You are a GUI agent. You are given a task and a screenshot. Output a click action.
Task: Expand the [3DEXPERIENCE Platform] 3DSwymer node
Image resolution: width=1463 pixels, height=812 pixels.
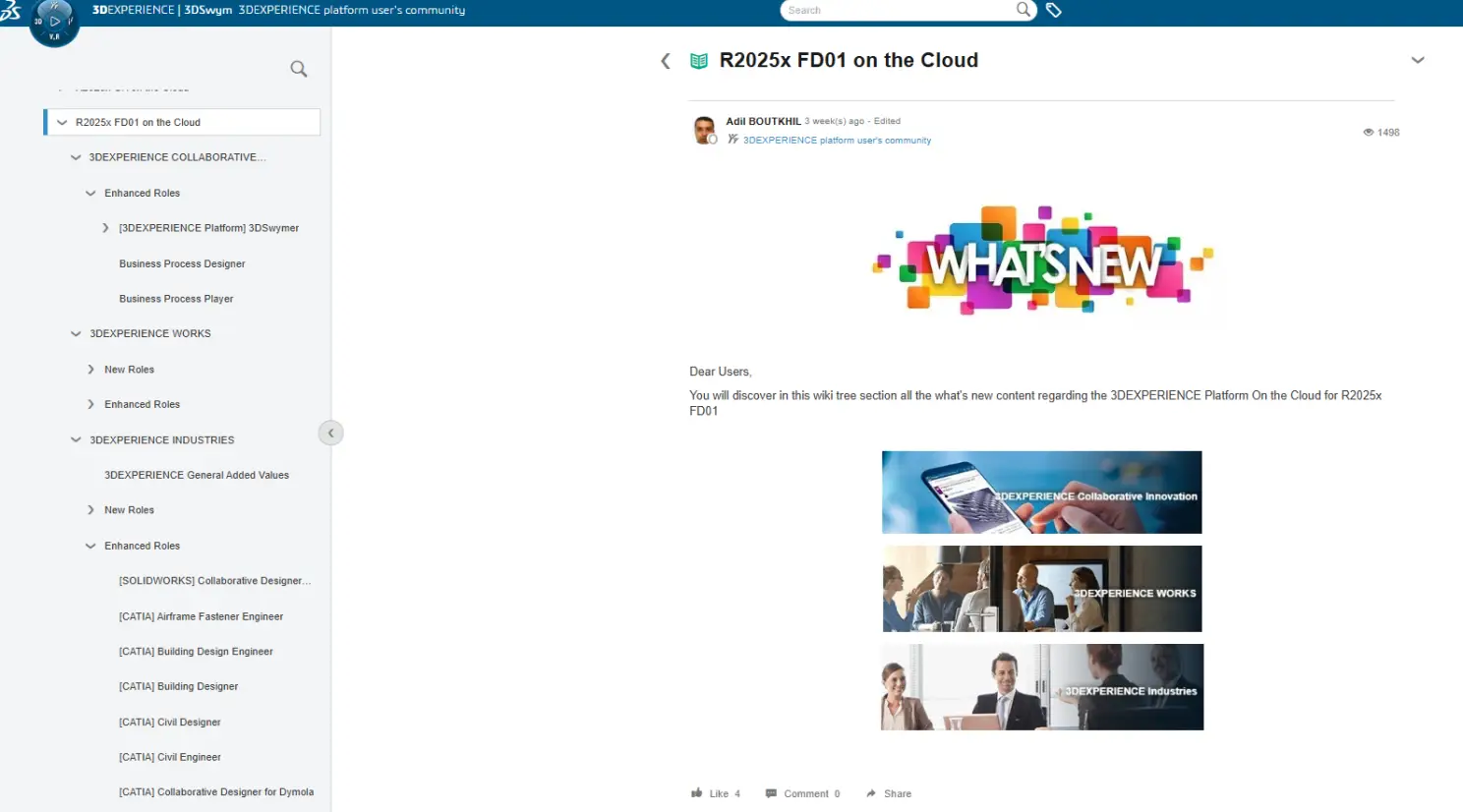coord(105,228)
